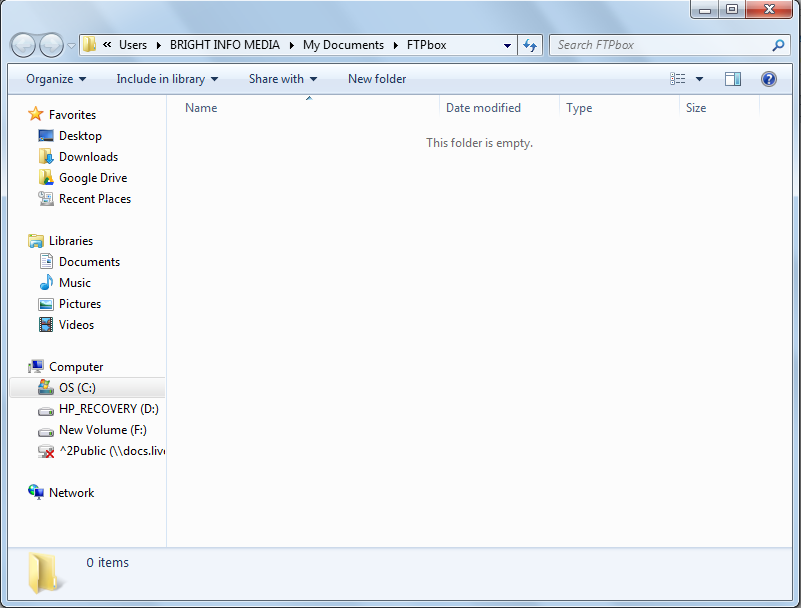Open Desktop from Favorites list
Viewport: 801px width, 608px height.
click(x=80, y=136)
